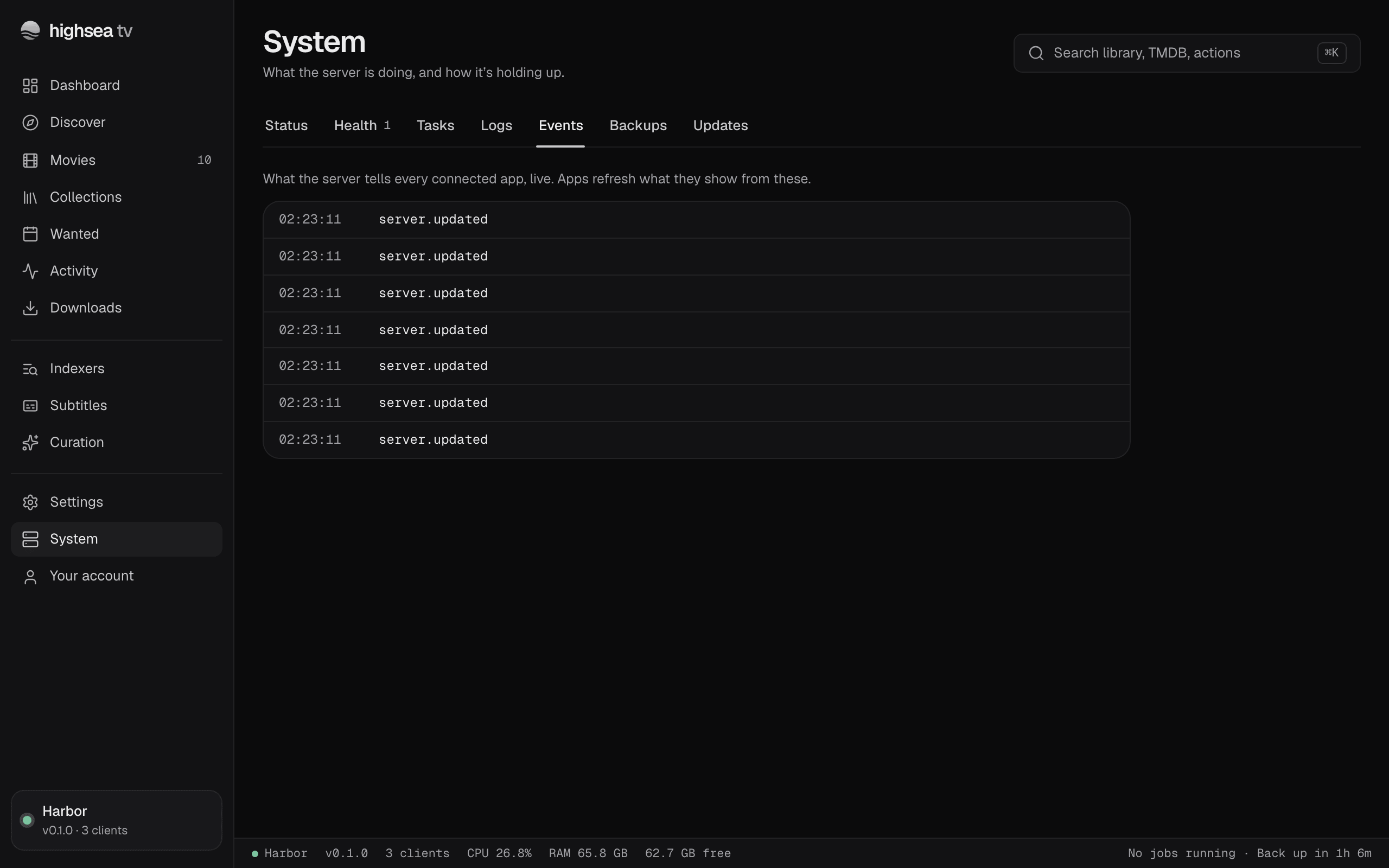The width and height of the screenshot is (1389, 868).
Task: Open the Updates tab
Action: point(720,126)
